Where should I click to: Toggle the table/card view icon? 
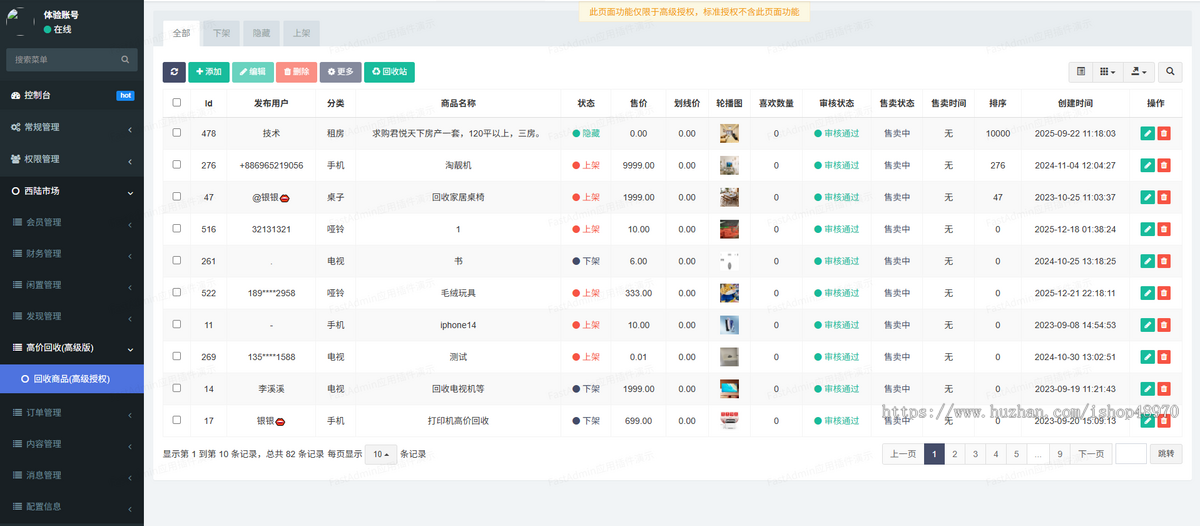(1081, 72)
